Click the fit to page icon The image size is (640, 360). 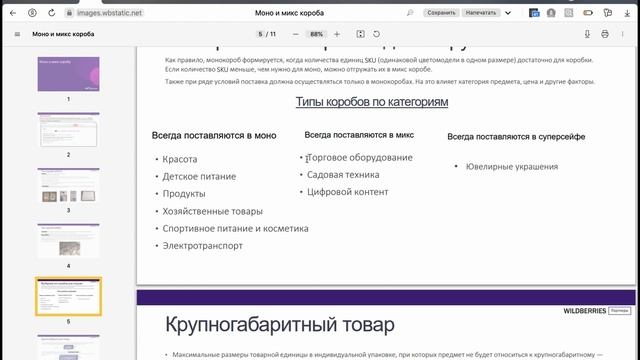(360, 34)
